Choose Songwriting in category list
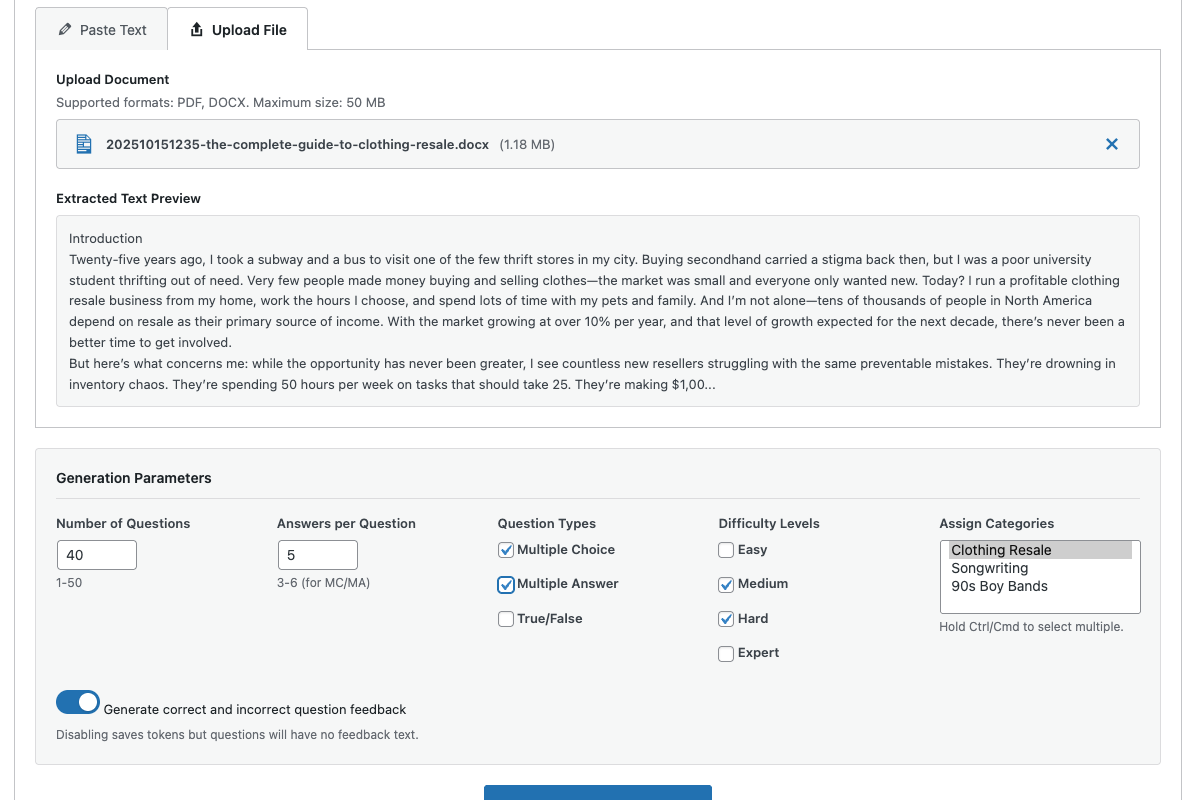1200x800 pixels. (989, 568)
